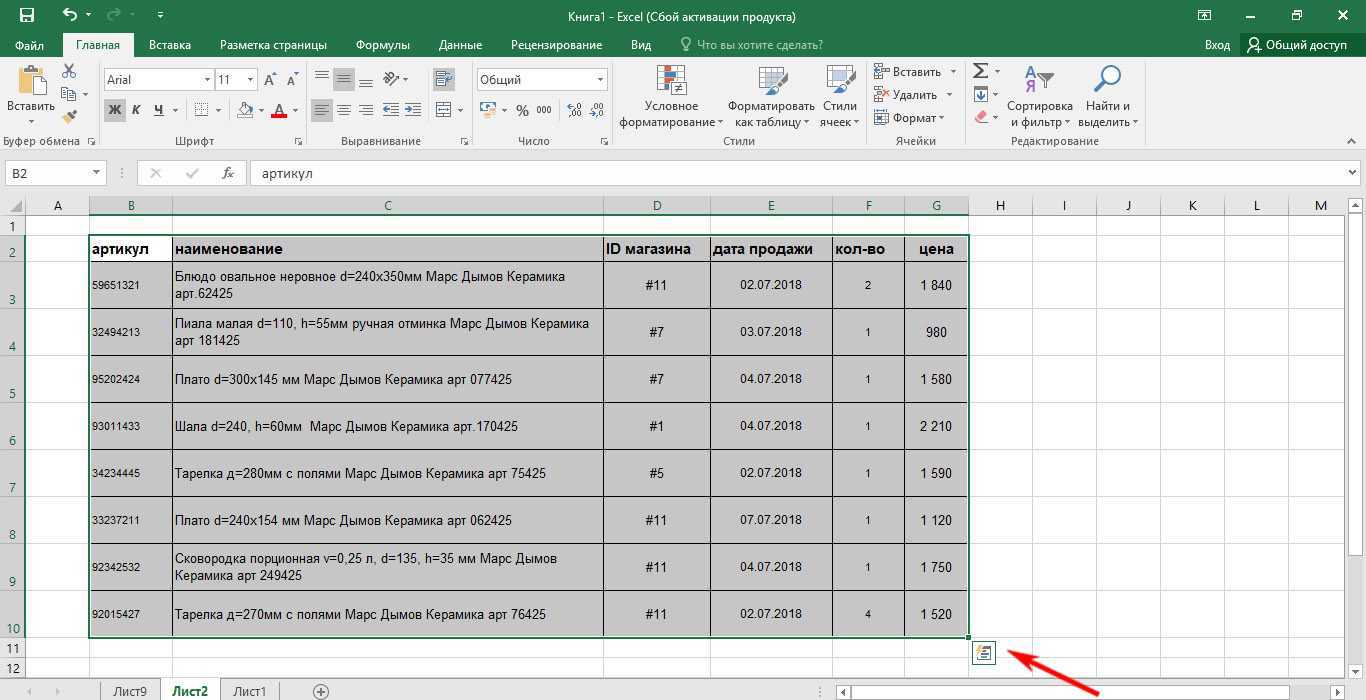Click the Вход sign-in link
1366x700 pixels.
pyautogui.click(x=1217, y=45)
